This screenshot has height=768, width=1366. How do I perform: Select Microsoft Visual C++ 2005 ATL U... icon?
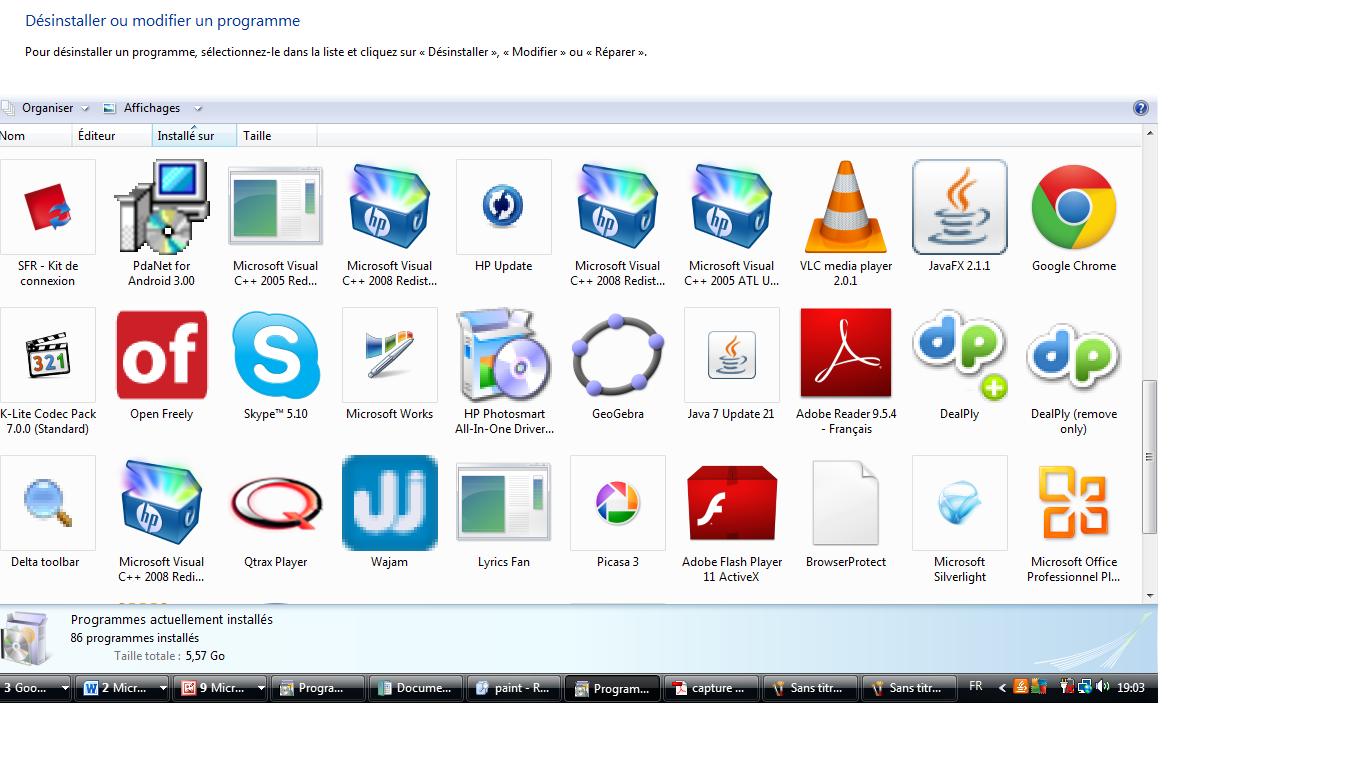(732, 207)
